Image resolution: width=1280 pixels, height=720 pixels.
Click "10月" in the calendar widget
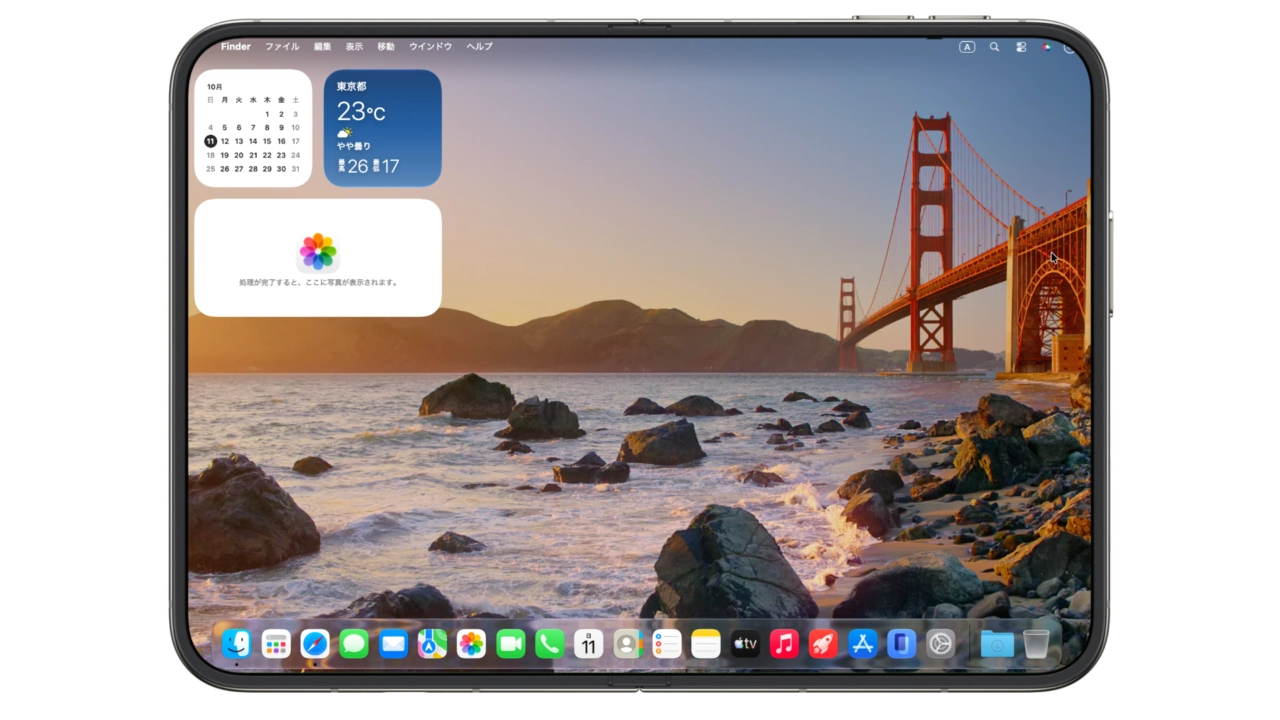(215, 87)
